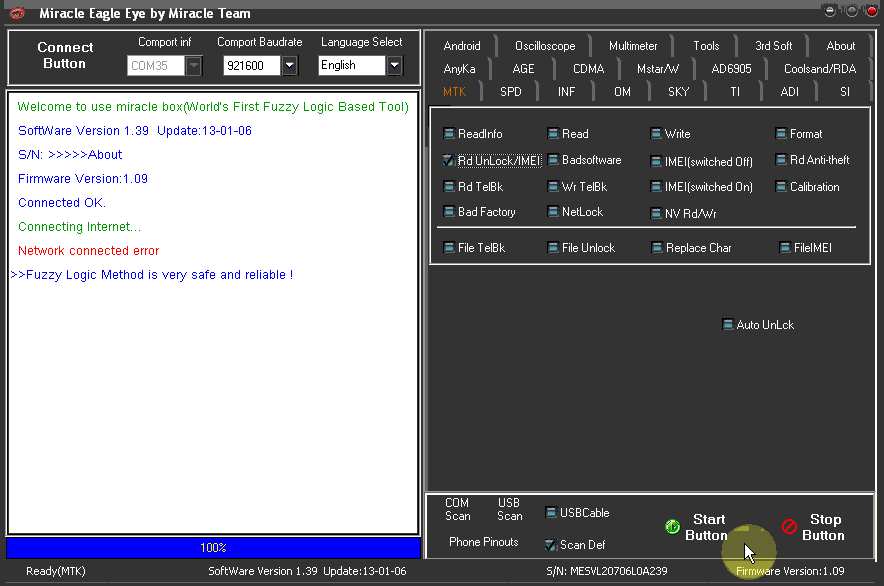
Task: Switch to the OM tab
Action: point(622,92)
